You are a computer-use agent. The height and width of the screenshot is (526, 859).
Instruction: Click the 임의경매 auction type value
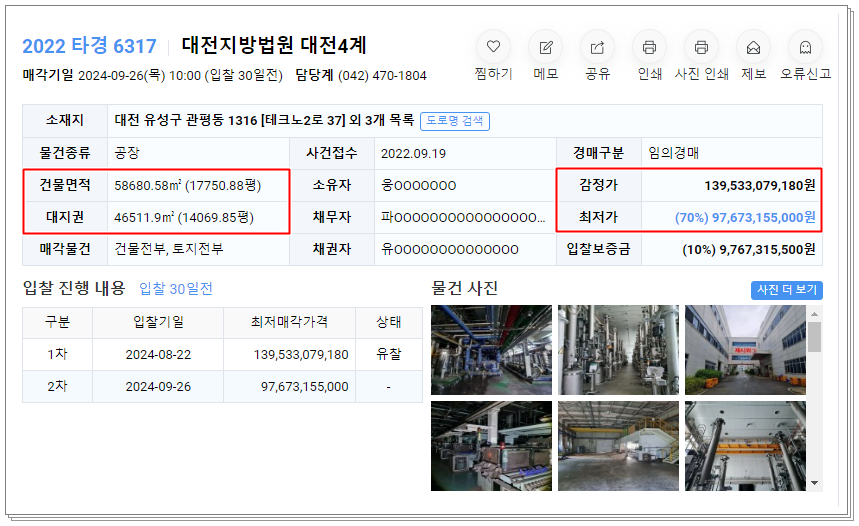tap(673, 153)
